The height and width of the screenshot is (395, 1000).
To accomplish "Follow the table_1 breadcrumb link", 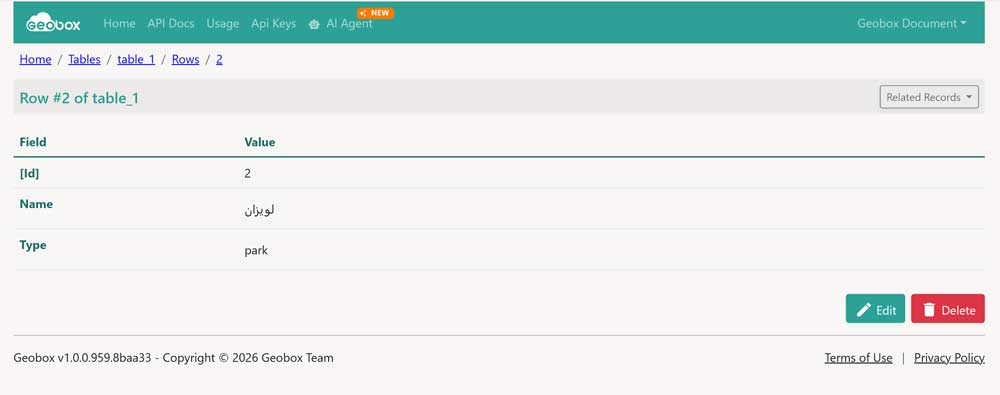I will (136, 59).
